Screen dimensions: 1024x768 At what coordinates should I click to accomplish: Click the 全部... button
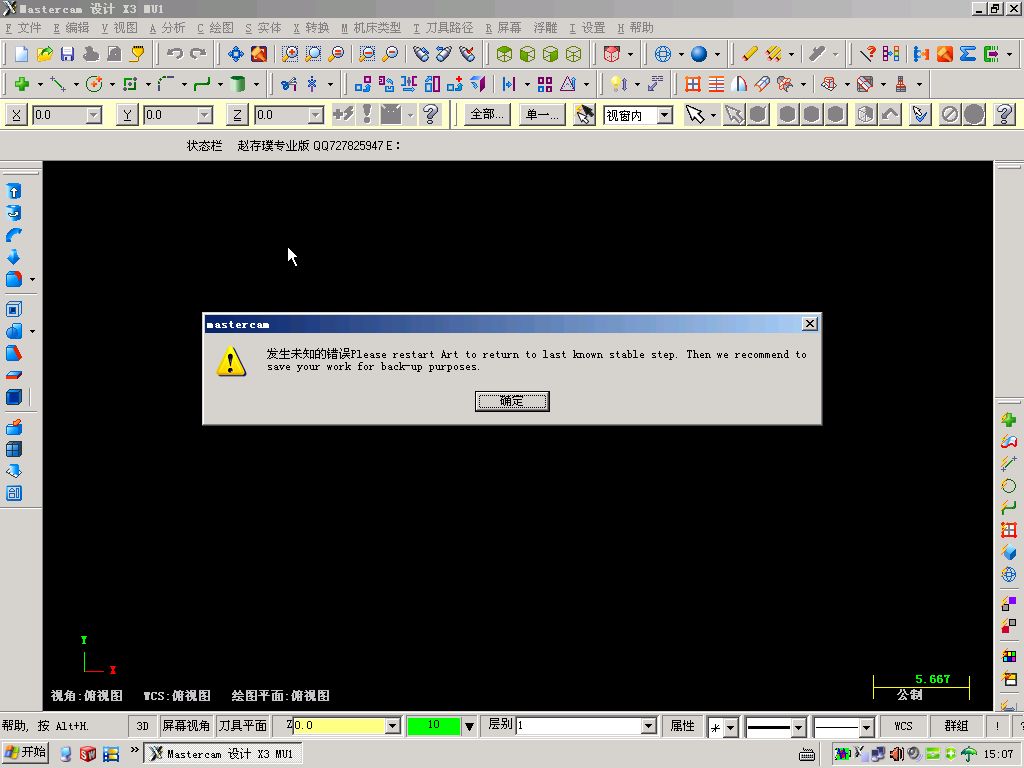pos(487,115)
